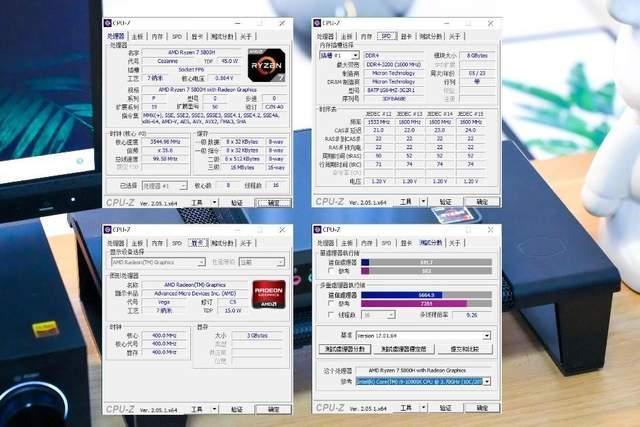The width and height of the screenshot is (640, 427).
Task: Switch to SPD tab in the Radeon graphics window
Action: coord(177,243)
